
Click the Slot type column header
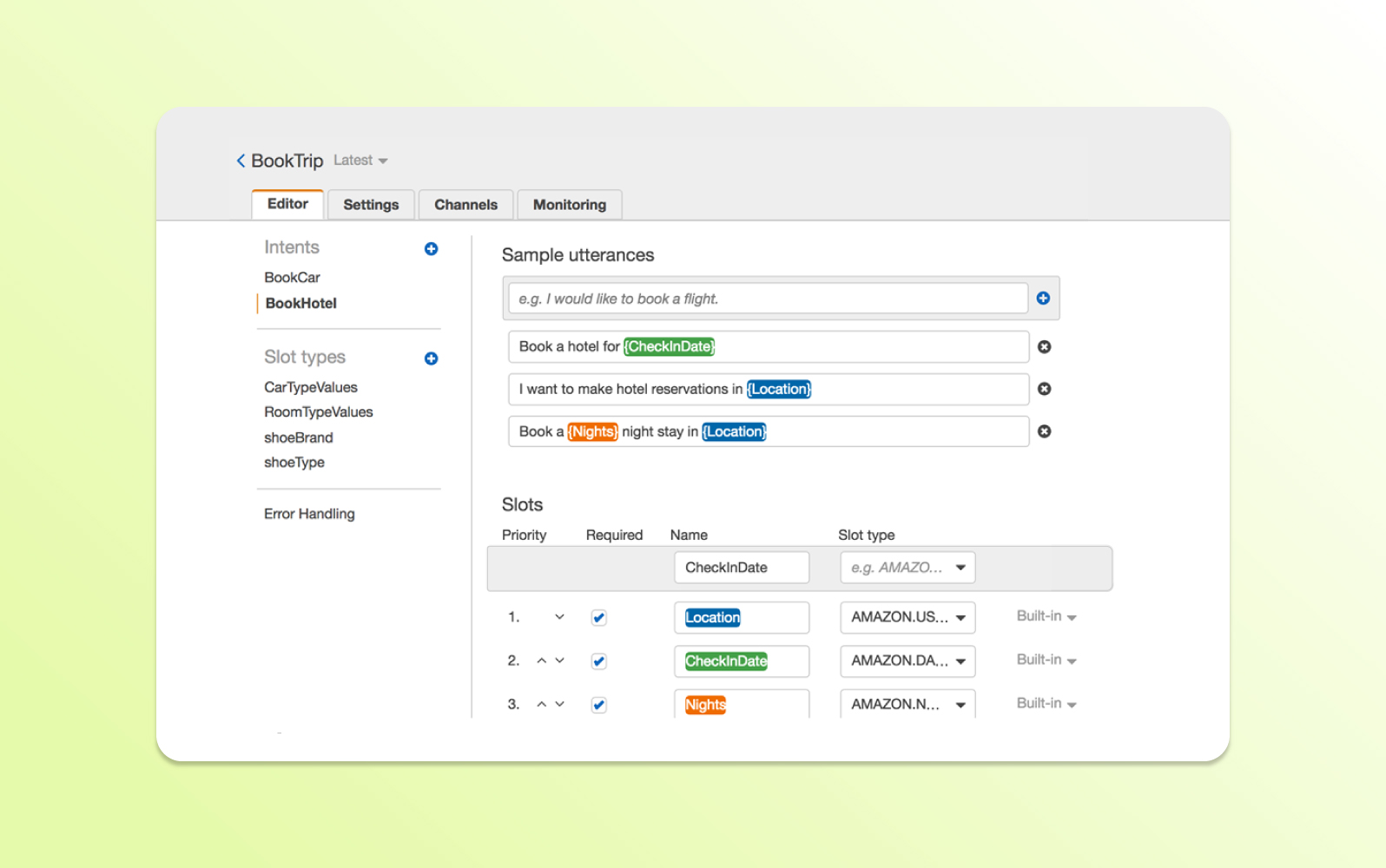(866, 536)
